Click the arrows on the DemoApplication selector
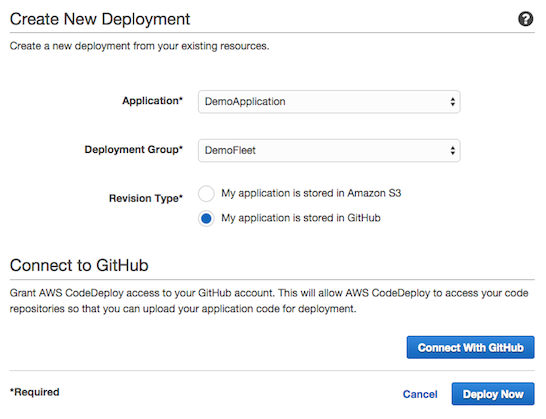The height and width of the screenshot is (419, 546). [x=452, y=102]
